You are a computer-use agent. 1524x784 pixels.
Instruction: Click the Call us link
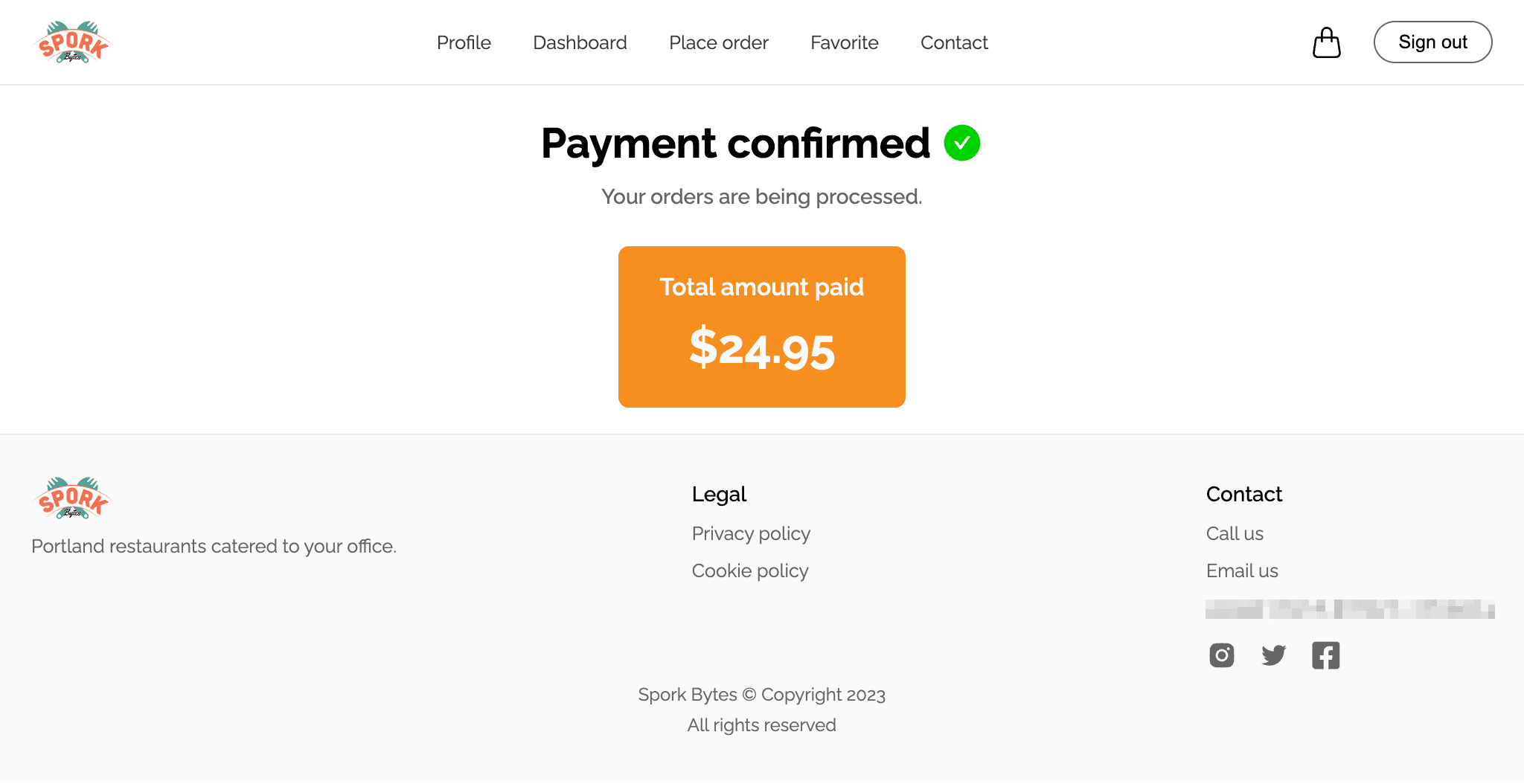[1234, 533]
